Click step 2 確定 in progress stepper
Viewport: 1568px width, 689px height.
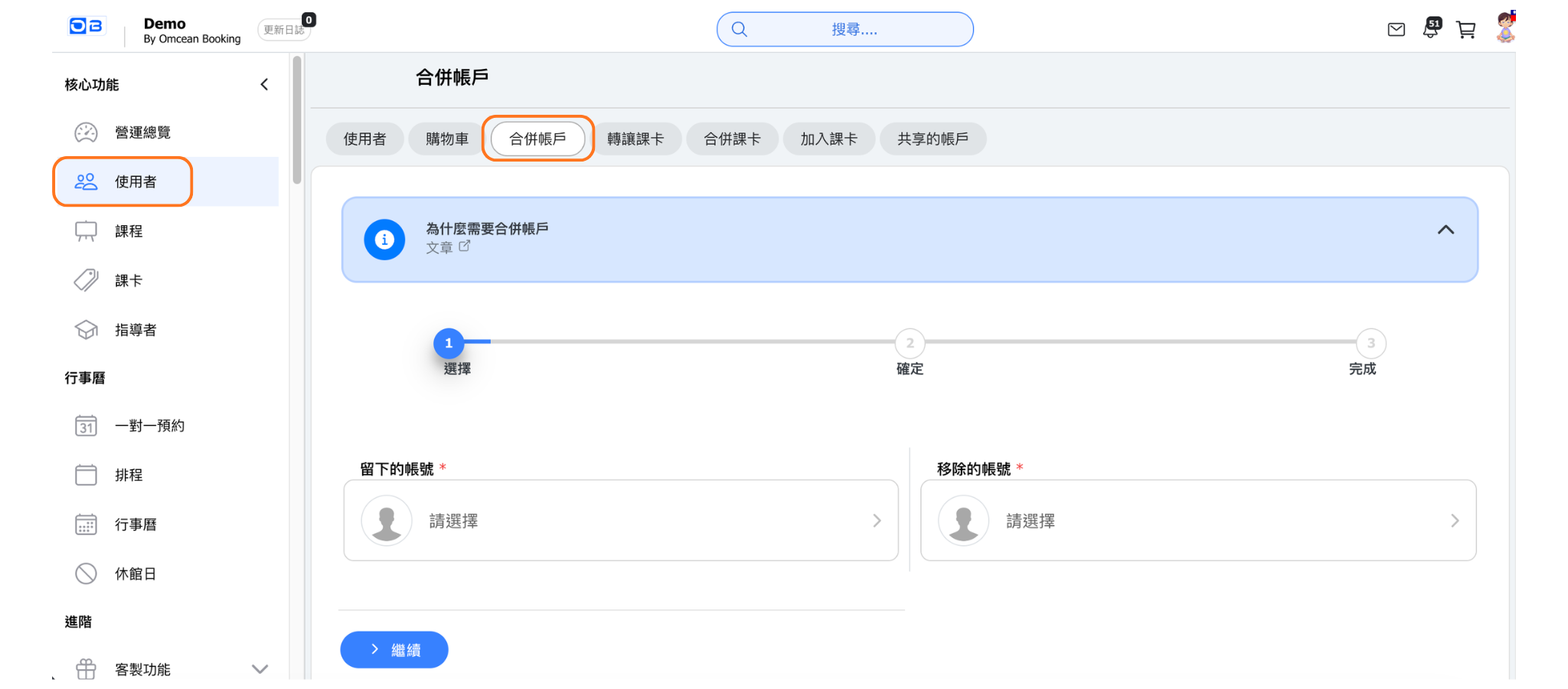coord(910,344)
